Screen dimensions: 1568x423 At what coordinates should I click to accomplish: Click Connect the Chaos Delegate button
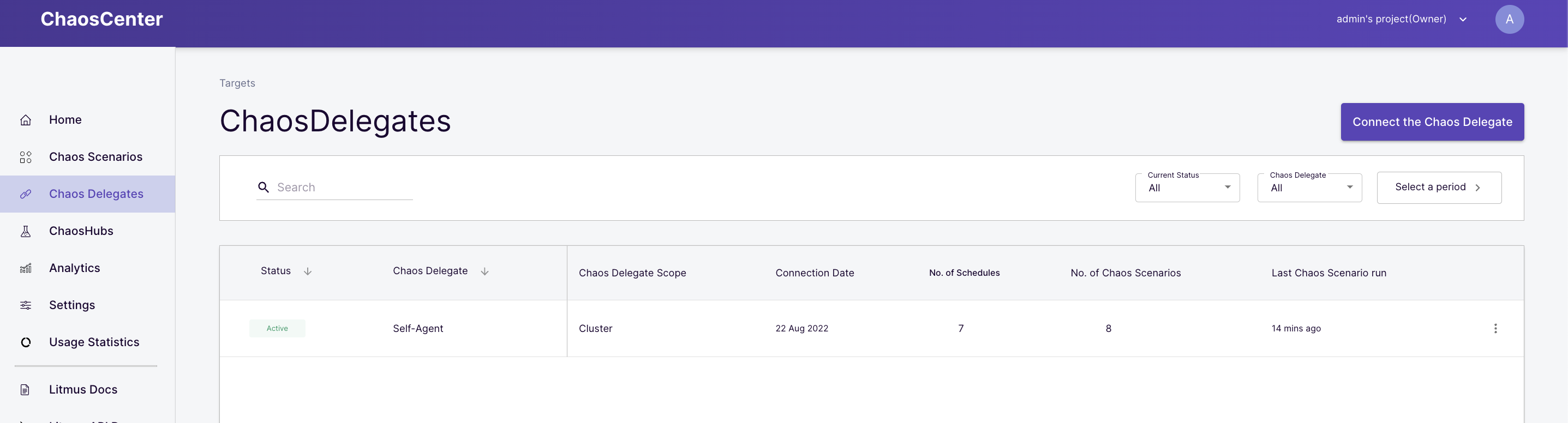[1432, 122]
